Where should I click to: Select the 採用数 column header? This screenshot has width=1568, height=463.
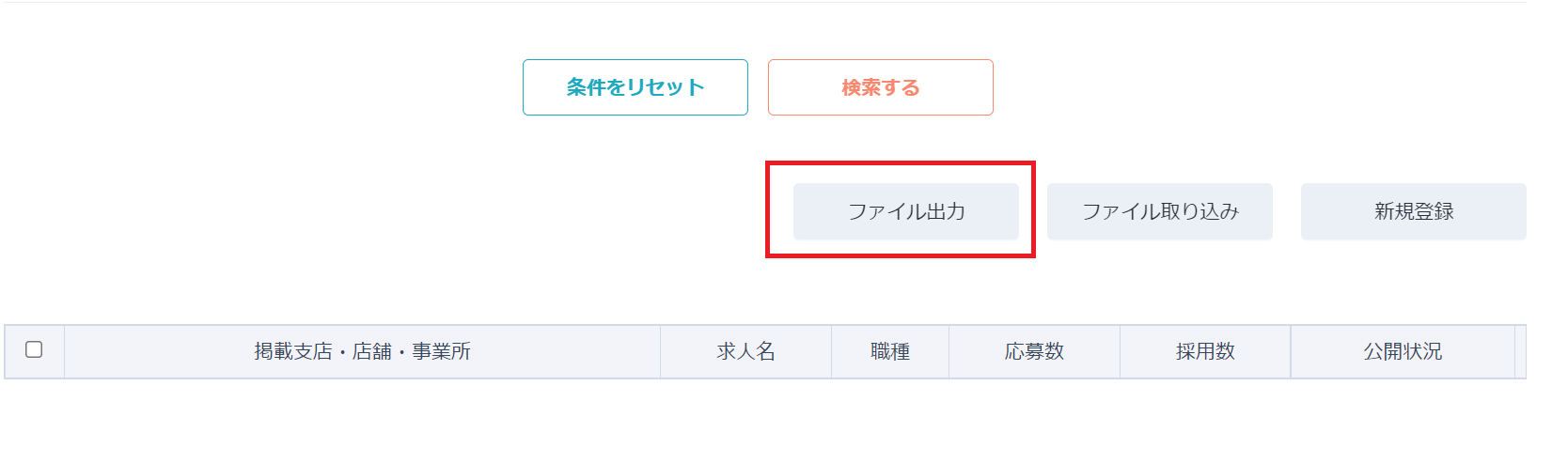pyautogui.click(x=1204, y=351)
